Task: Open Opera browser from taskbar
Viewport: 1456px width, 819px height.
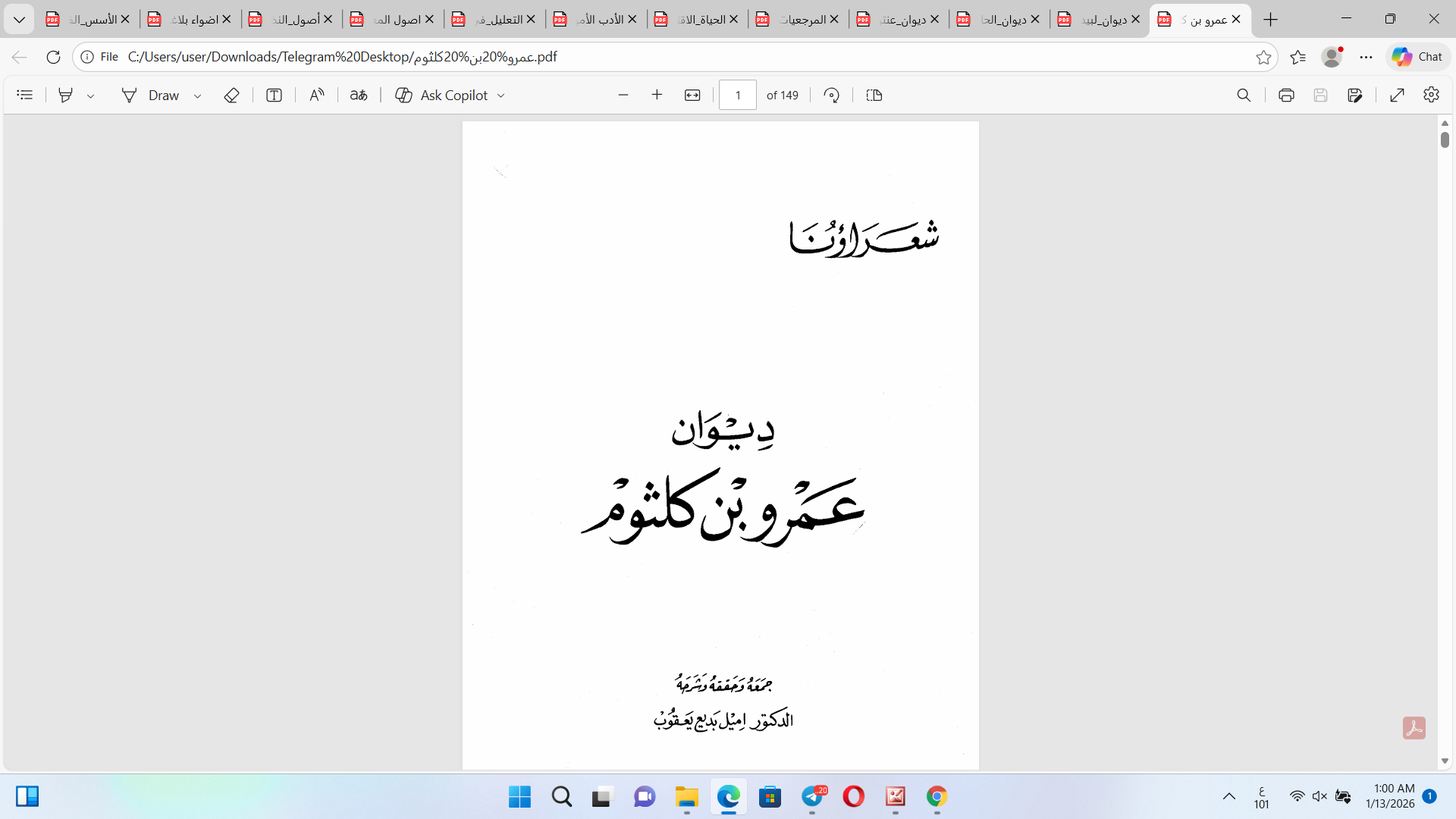Action: tap(853, 797)
